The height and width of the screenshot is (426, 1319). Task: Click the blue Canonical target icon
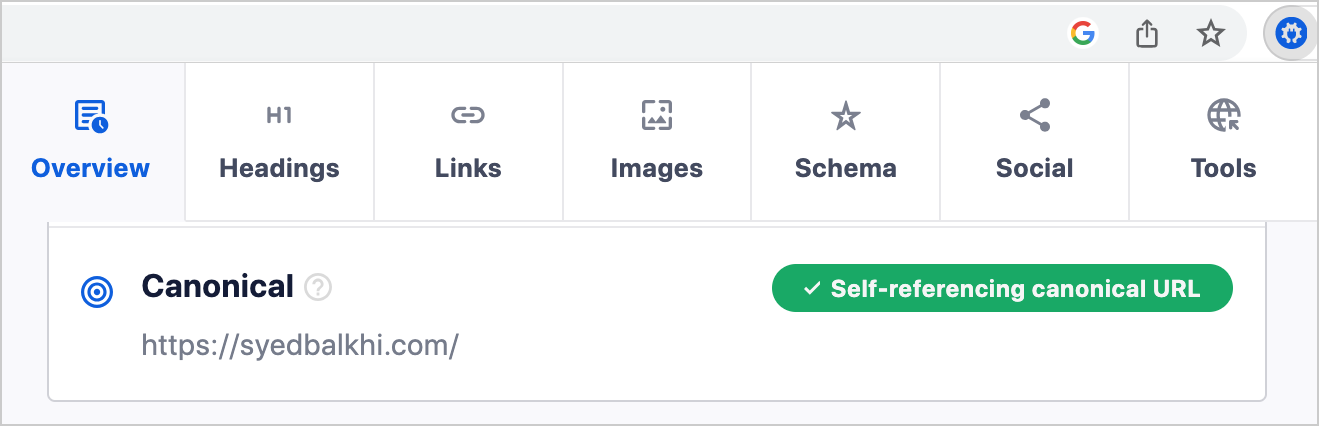tap(97, 292)
